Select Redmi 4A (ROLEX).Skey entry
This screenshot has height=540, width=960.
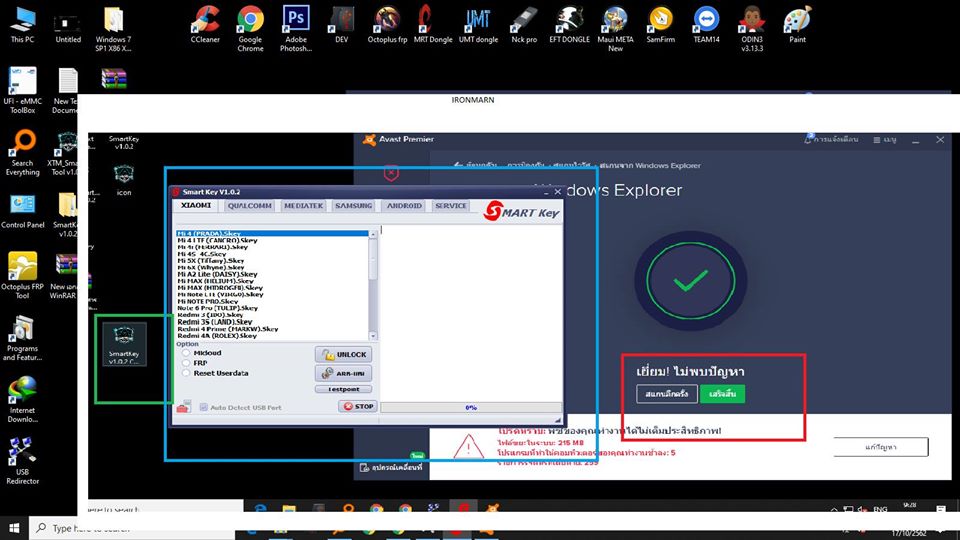tap(272, 336)
